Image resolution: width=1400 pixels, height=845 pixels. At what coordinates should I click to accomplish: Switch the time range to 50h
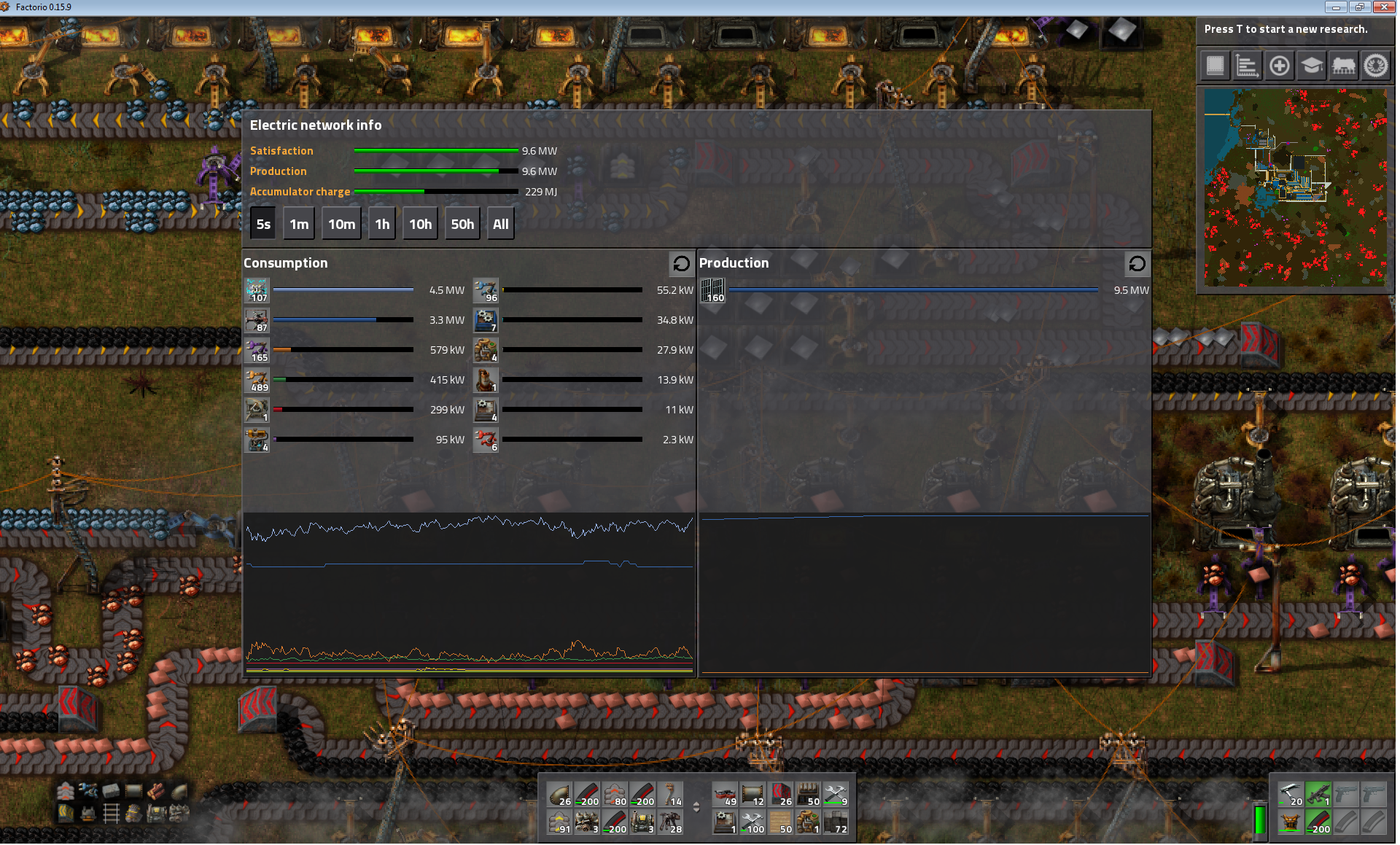click(x=462, y=224)
